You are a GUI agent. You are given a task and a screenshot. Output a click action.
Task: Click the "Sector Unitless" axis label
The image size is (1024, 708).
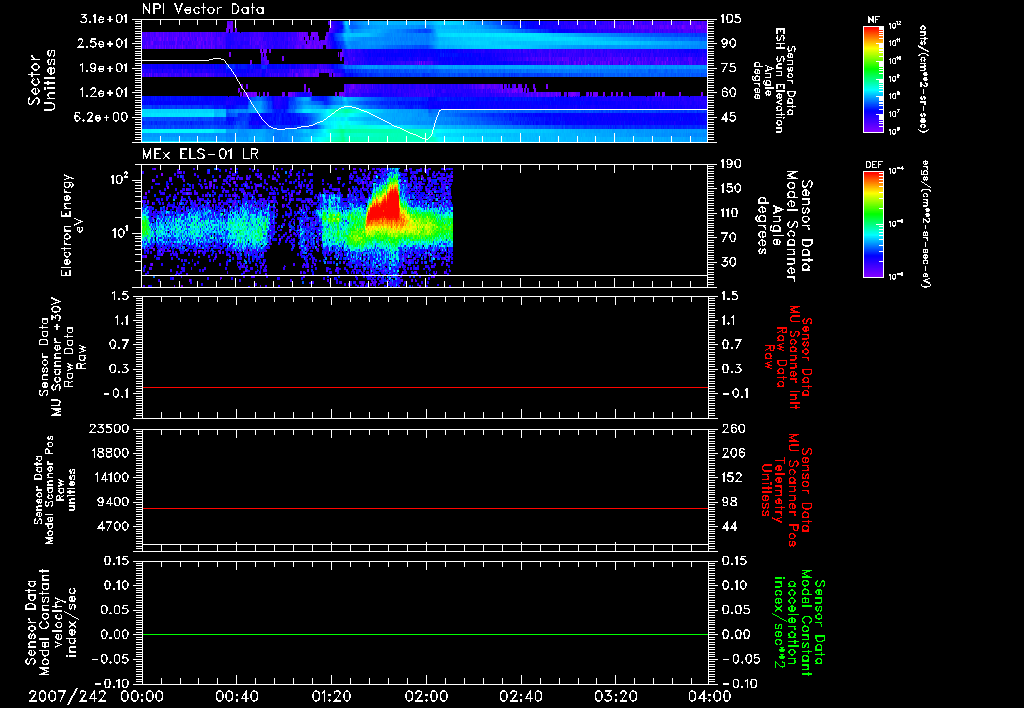pos(42,80)
